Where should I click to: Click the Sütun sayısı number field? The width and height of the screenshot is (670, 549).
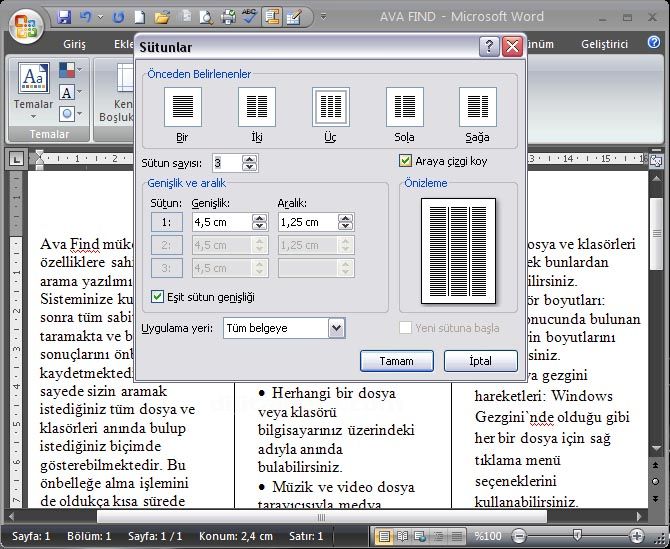[x=227, y=163]
